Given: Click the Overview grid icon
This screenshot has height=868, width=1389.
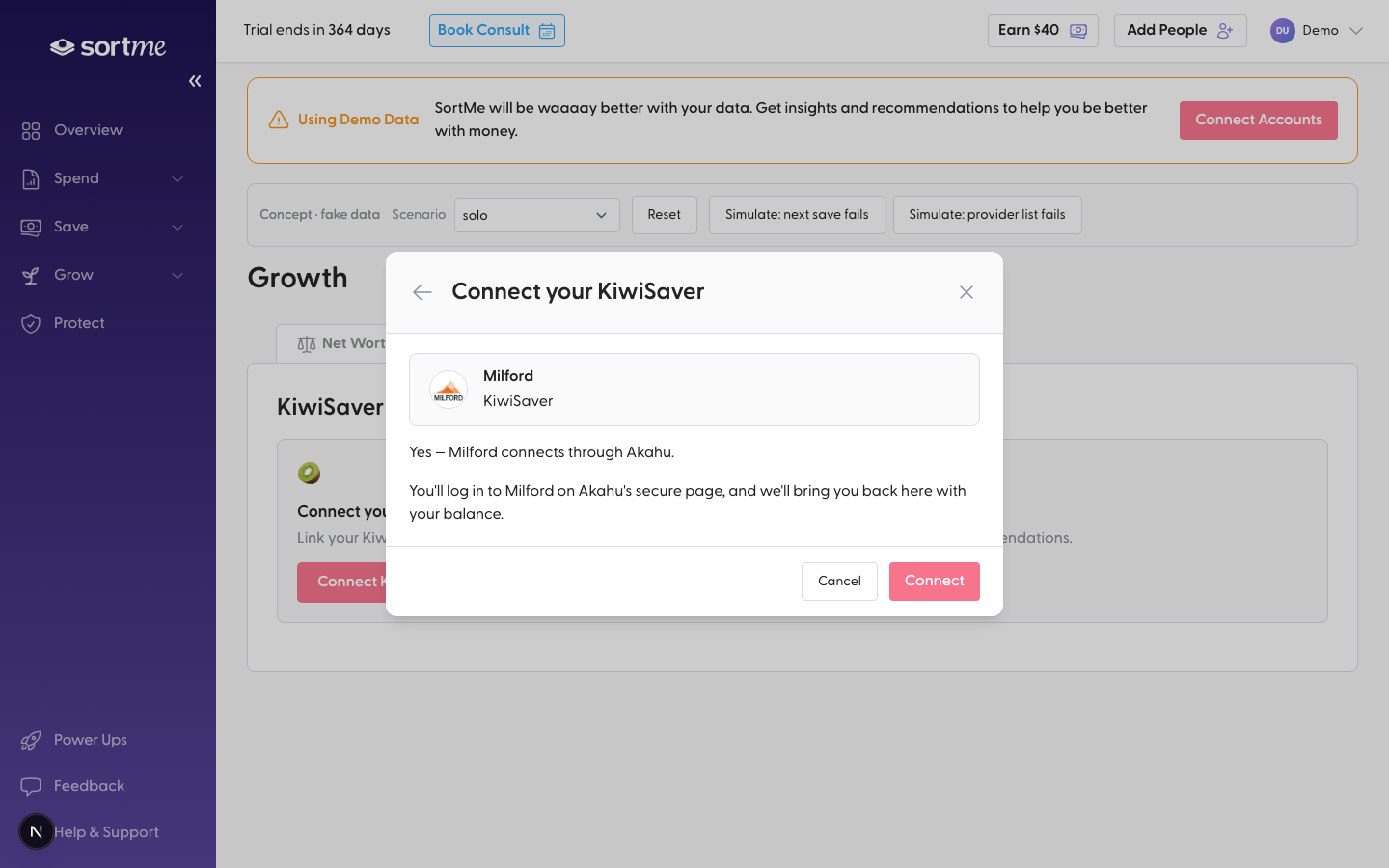Looking at the screenshot, I should (31, 130).
